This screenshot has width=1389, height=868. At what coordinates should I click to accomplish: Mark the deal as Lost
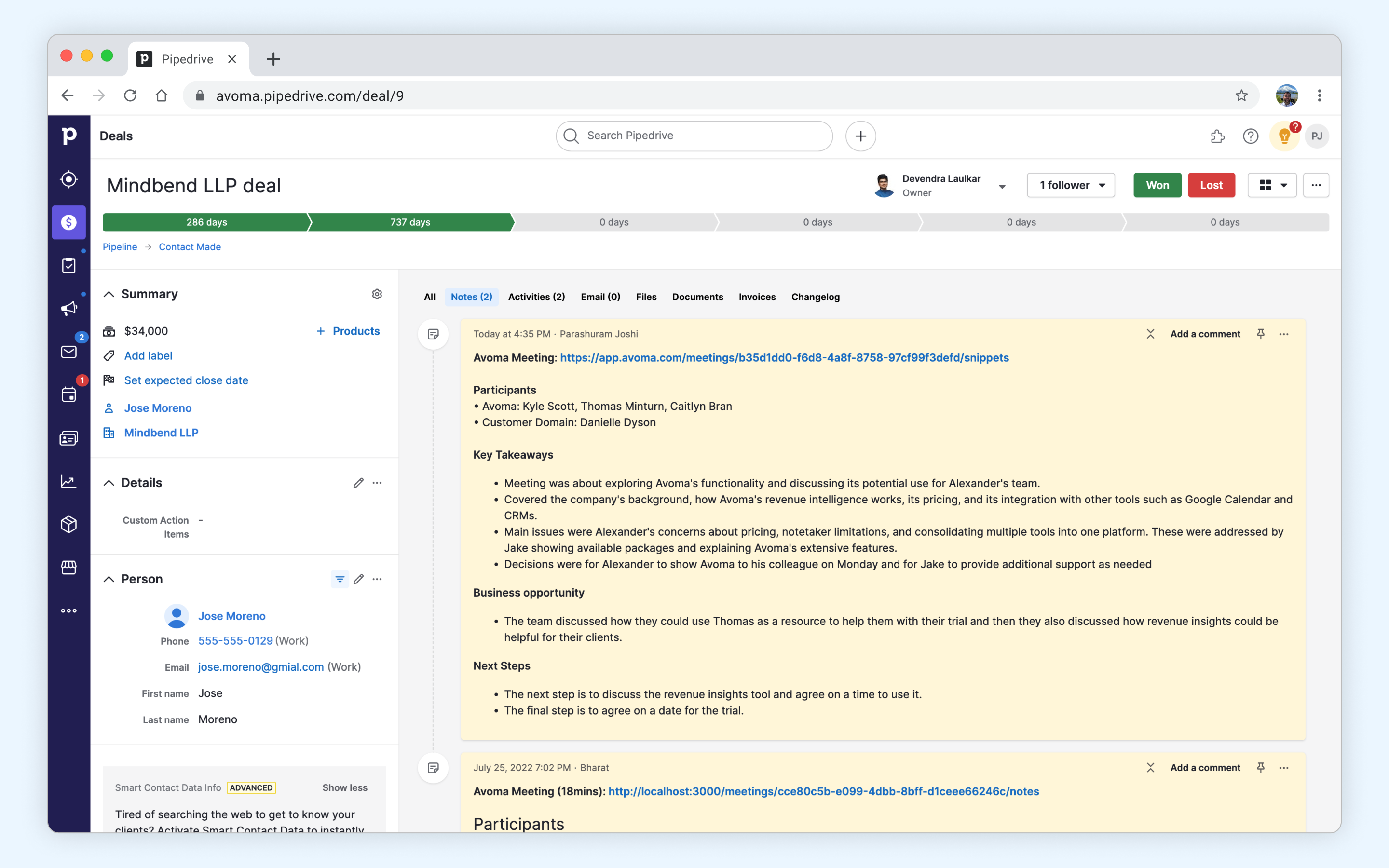[x=1211, y=185]
